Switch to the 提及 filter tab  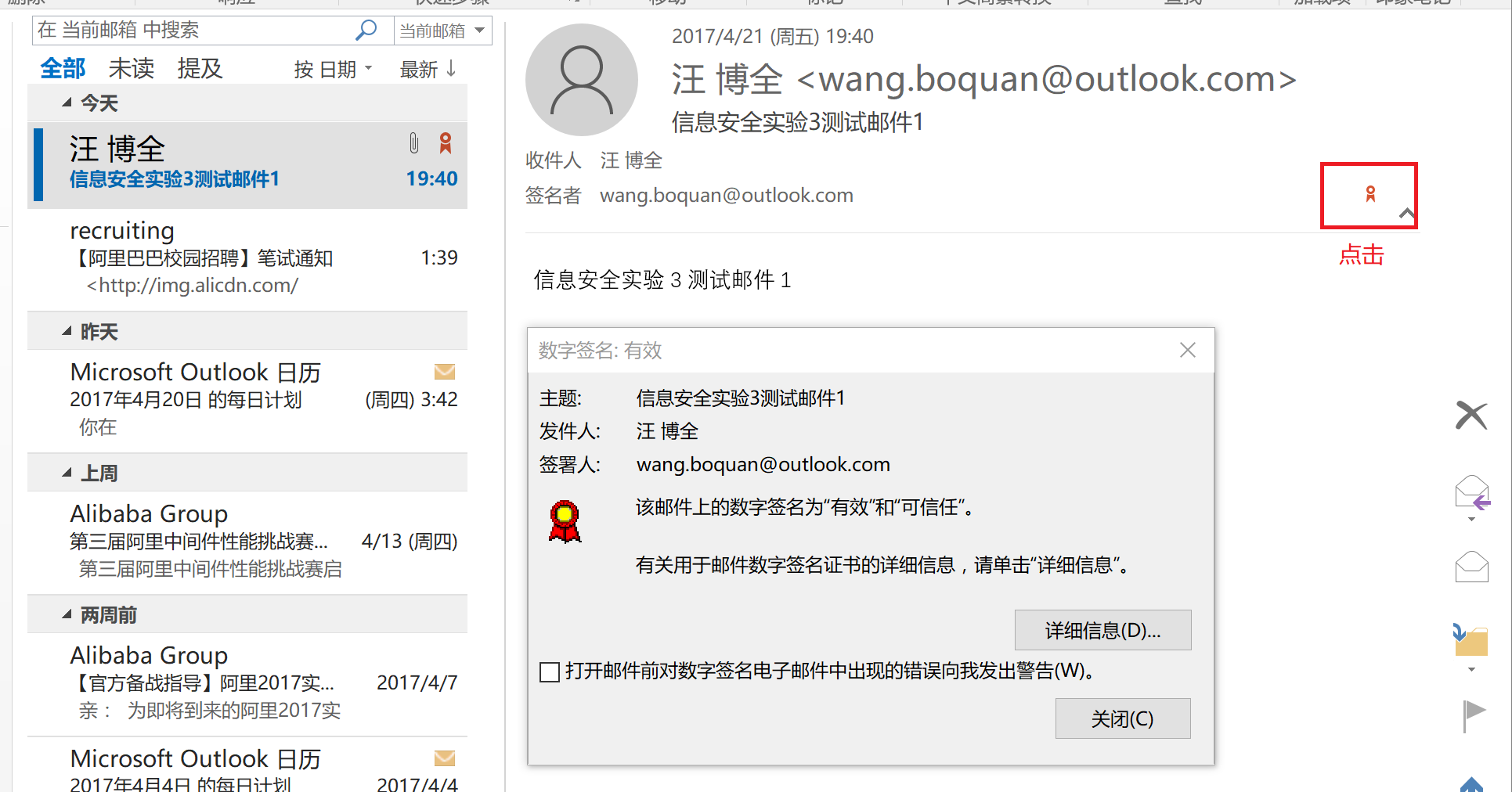[200, 69]
